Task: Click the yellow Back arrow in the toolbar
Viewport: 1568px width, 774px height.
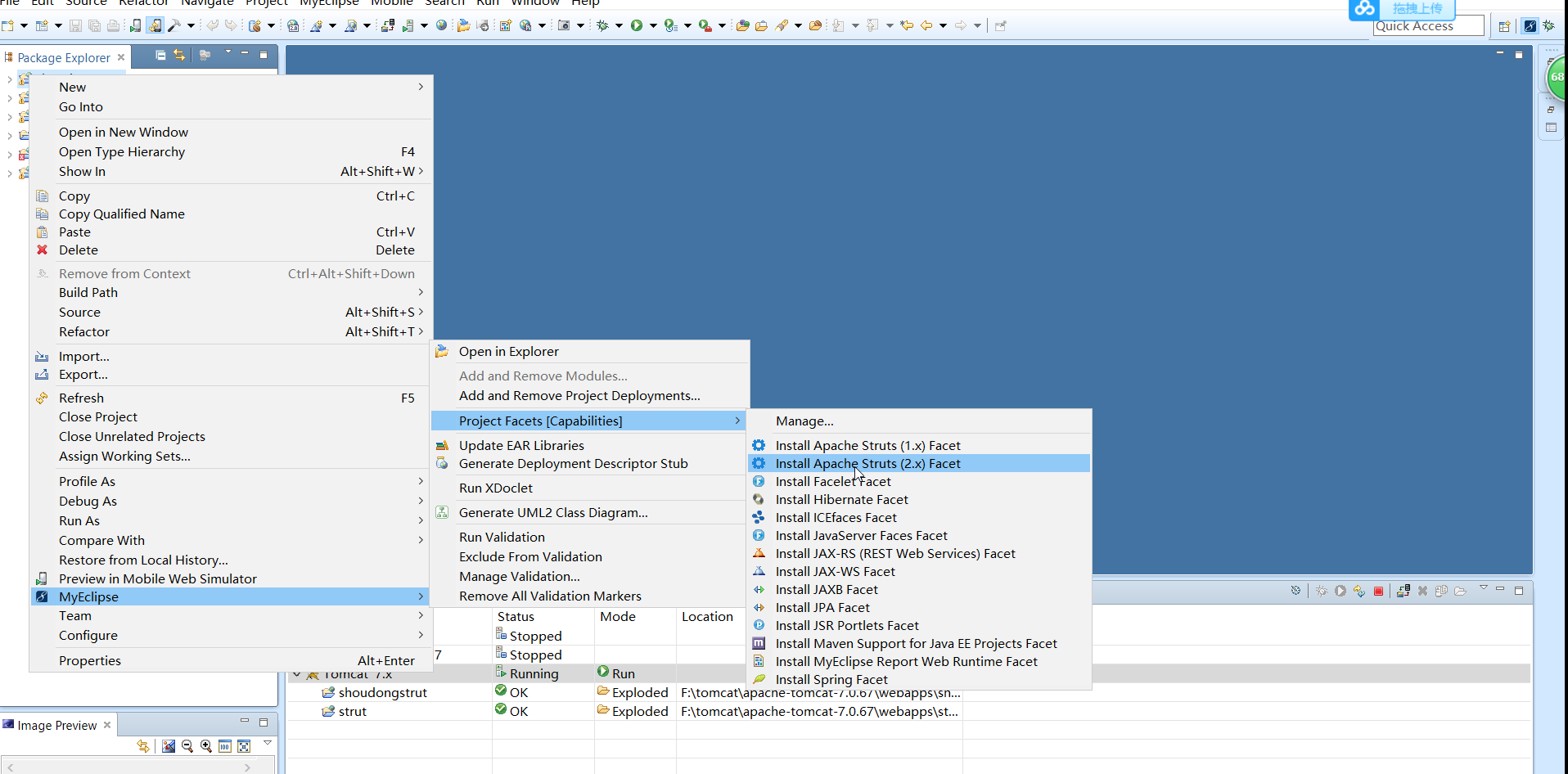Action: 926,26
